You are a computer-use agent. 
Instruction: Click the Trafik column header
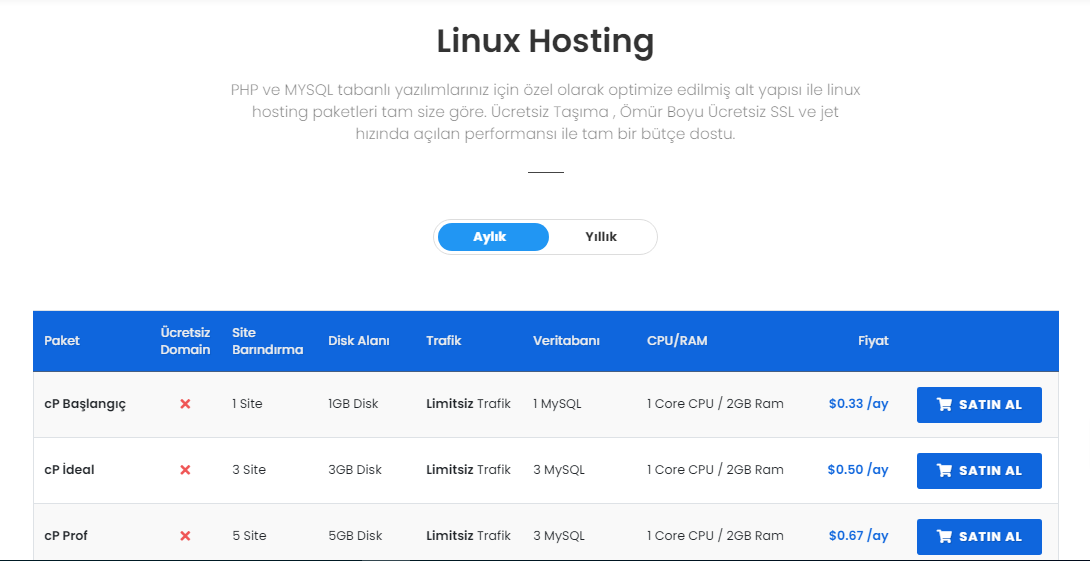tap(444, 341)
